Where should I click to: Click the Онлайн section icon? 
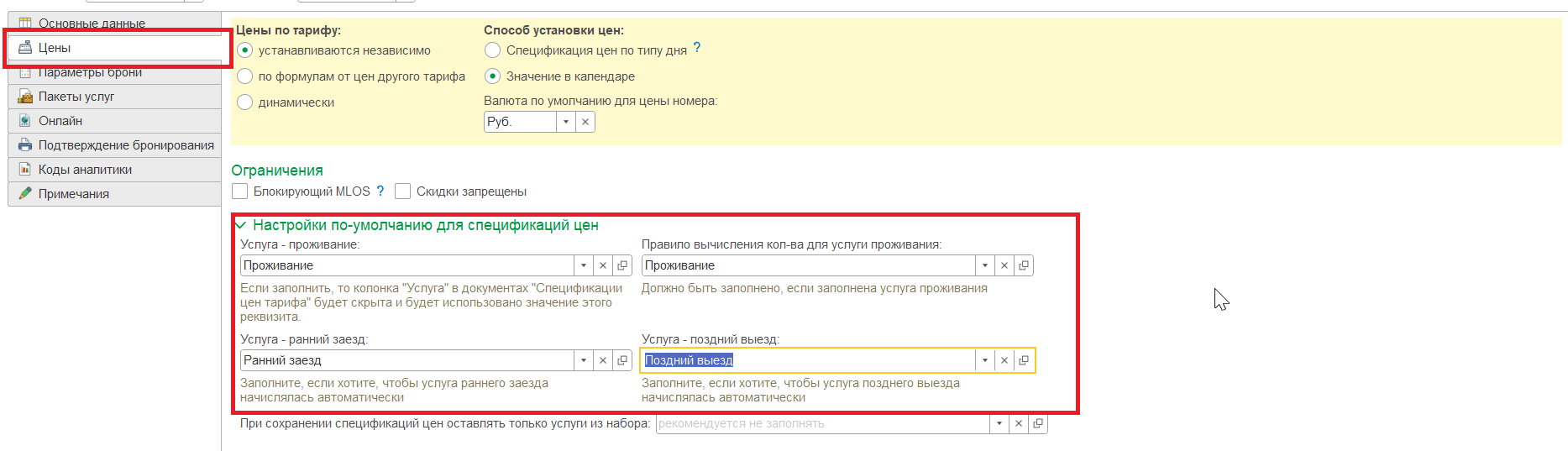25,121
